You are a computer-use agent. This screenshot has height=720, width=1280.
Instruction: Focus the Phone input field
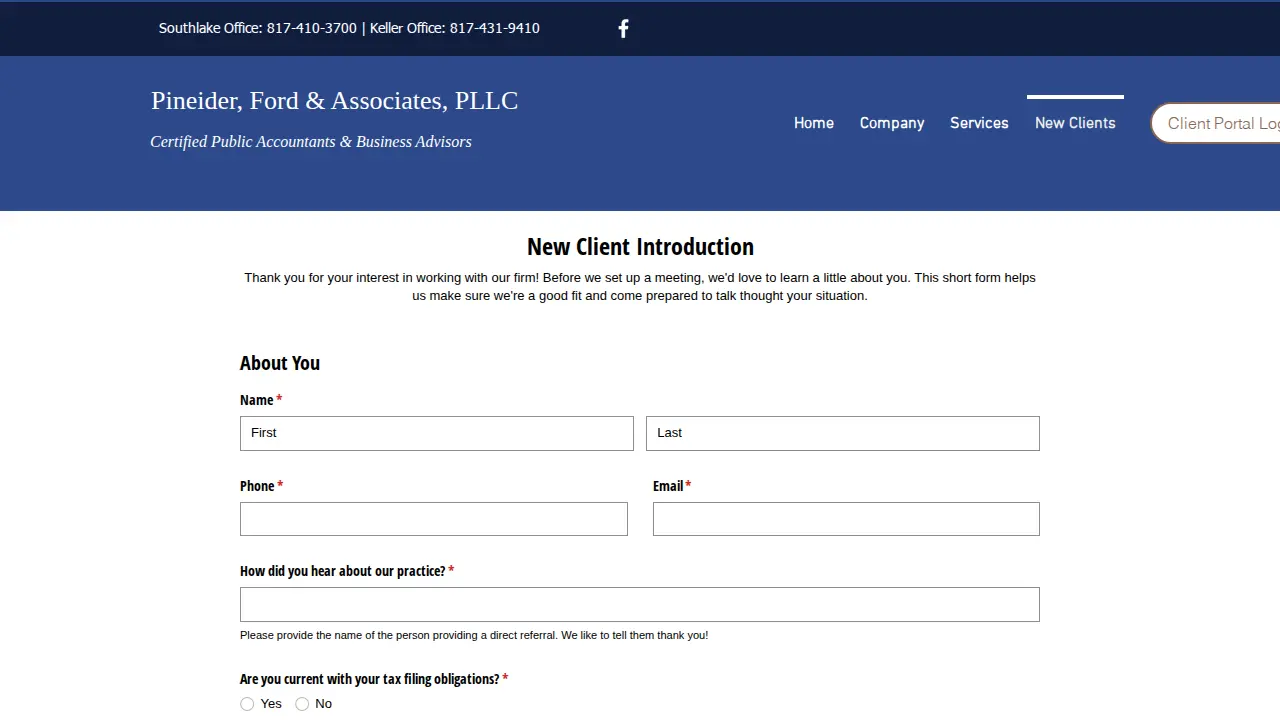(x=434, y=519)
